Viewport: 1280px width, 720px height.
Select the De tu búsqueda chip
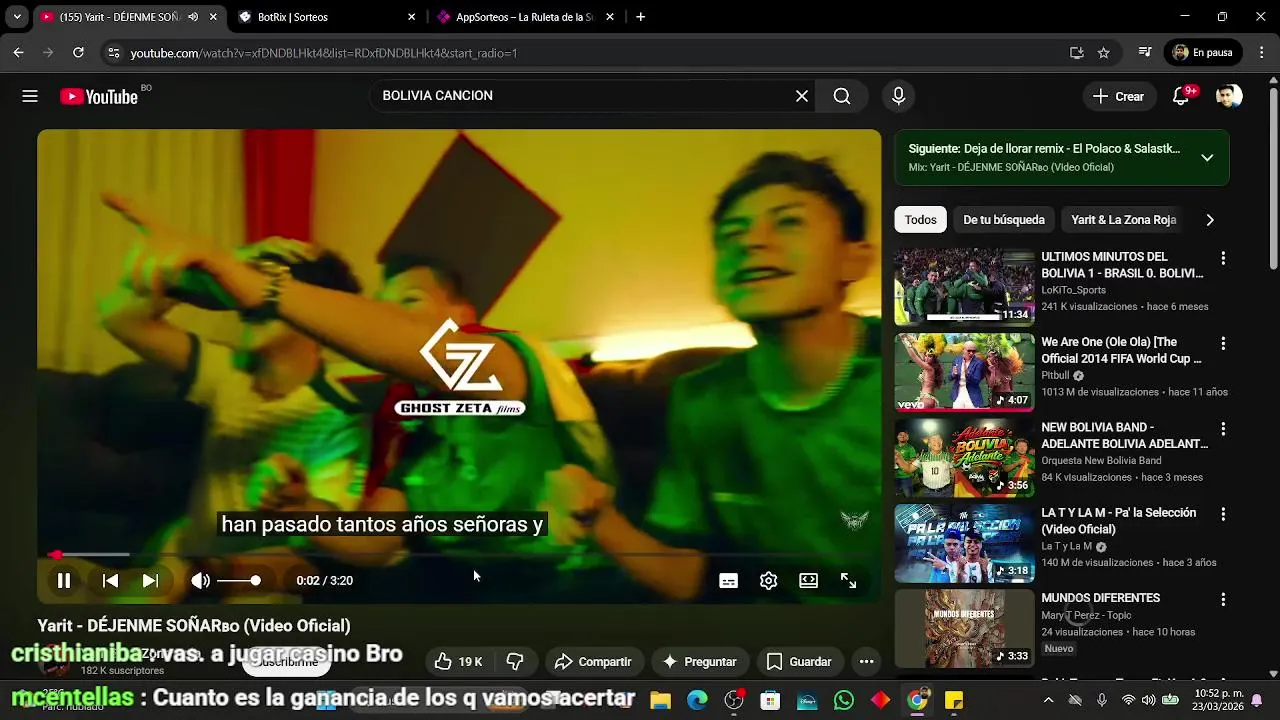[x=1003, y=220]
